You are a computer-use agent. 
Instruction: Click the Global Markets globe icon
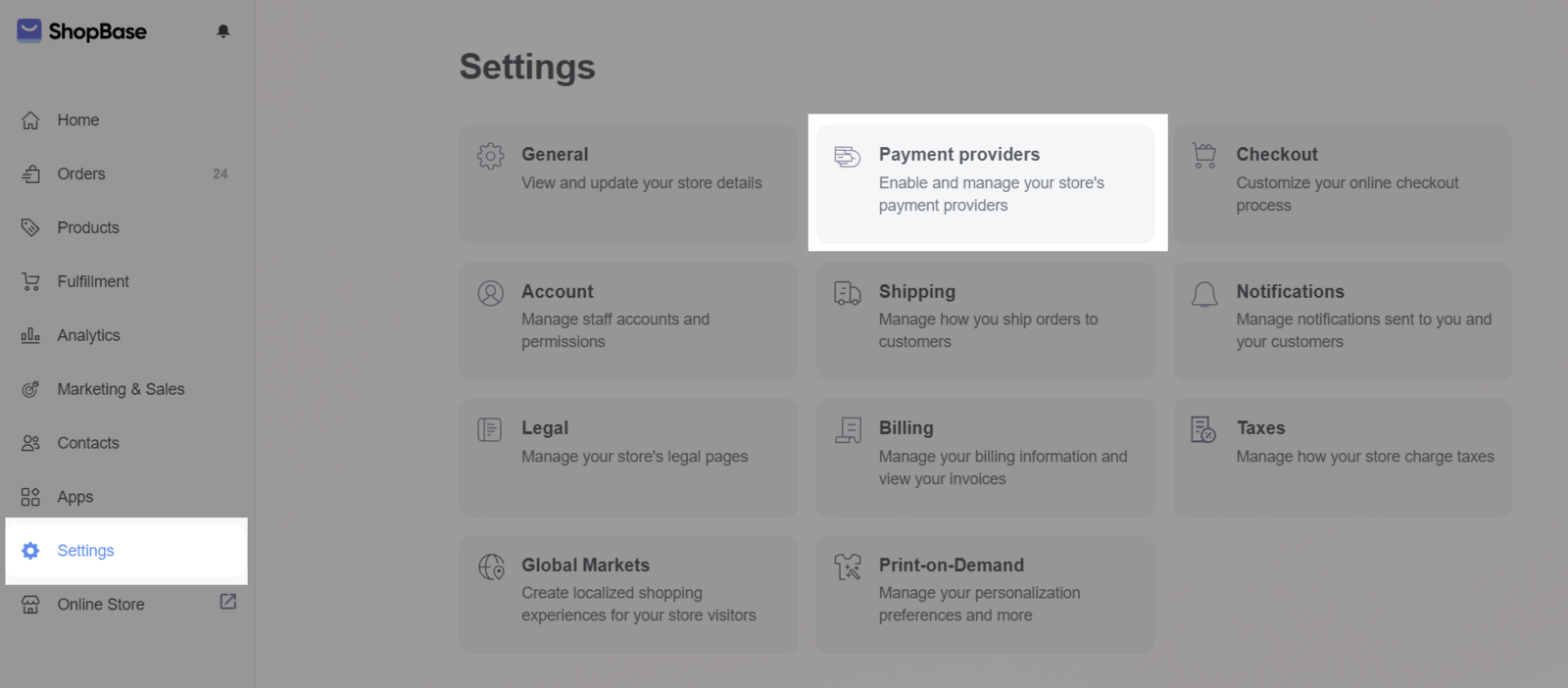pos(491,566)
